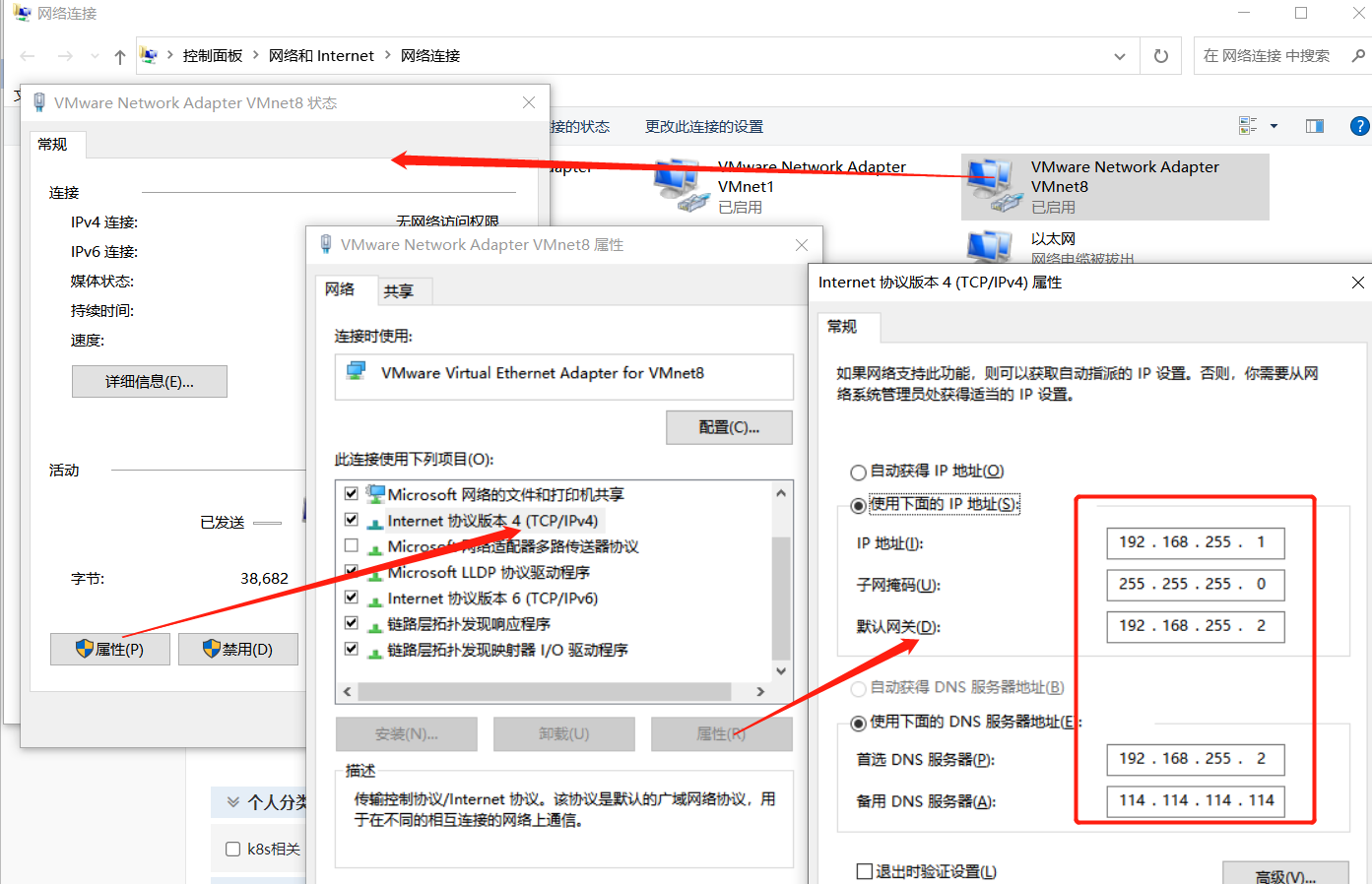1372x884 pixels.
Task: Click the 备用 DNS 服务器 field 114.114.114.114
Action: pyautogui.click(x=1196, y=800)
